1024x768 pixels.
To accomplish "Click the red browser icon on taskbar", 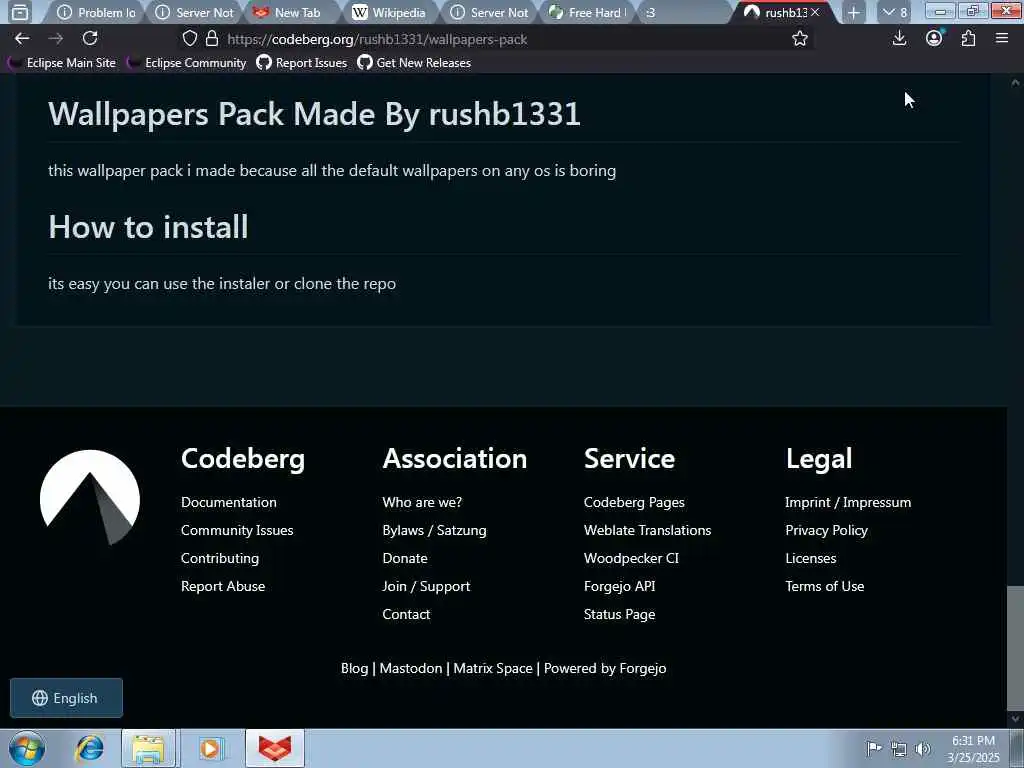I will (x=275, y=748).
